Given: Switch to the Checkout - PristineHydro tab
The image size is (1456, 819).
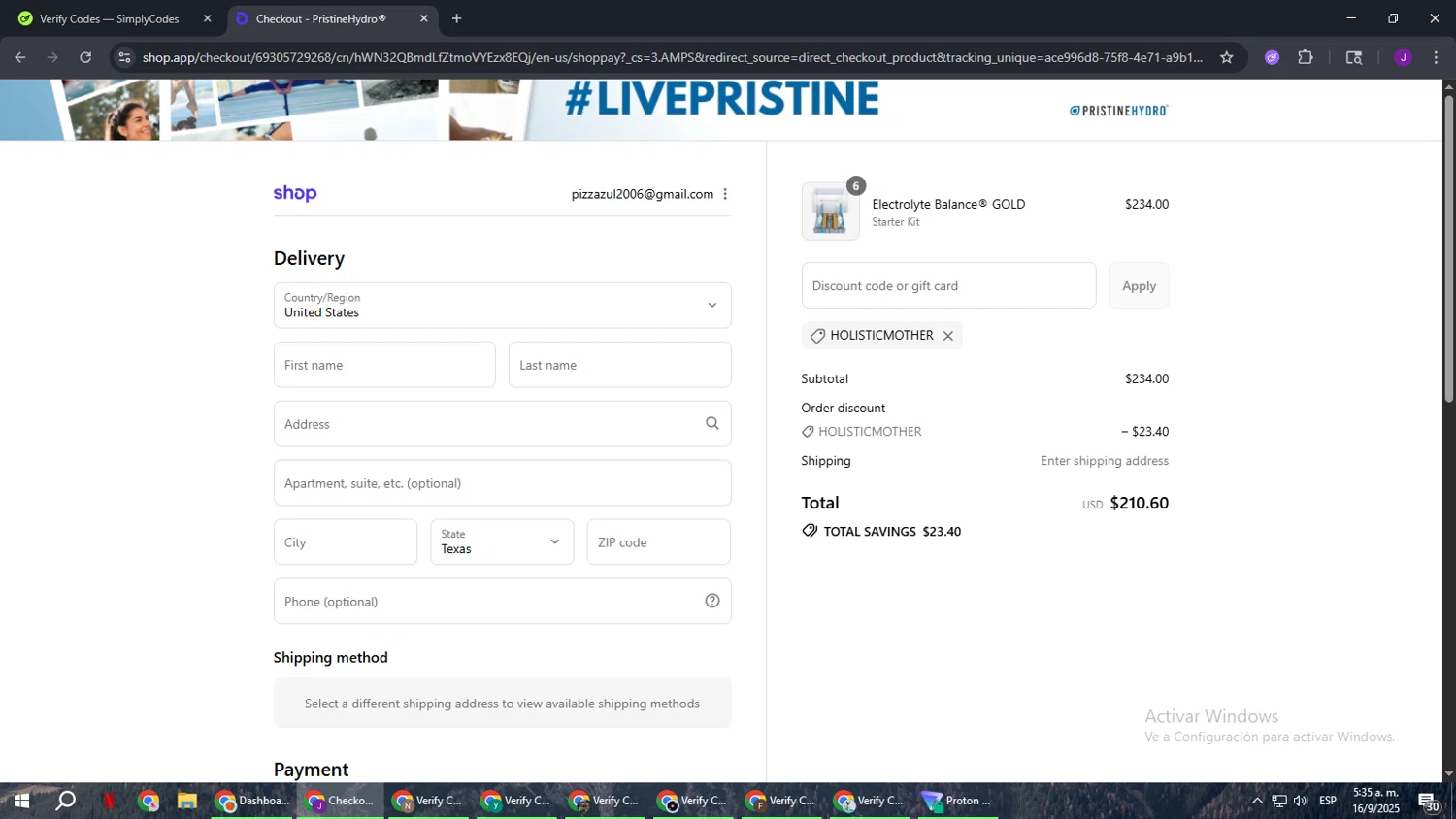Looking at the screenshot, I should 332,18.
